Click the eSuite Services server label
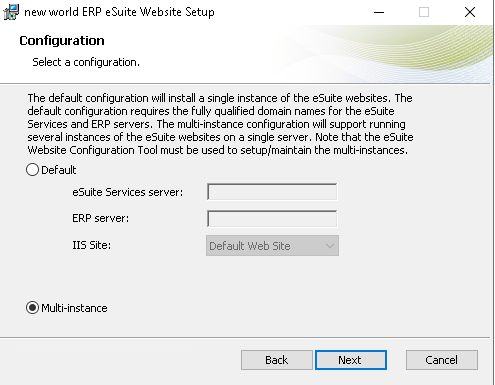Screen dimensions: 495x385 pos(128,192)
